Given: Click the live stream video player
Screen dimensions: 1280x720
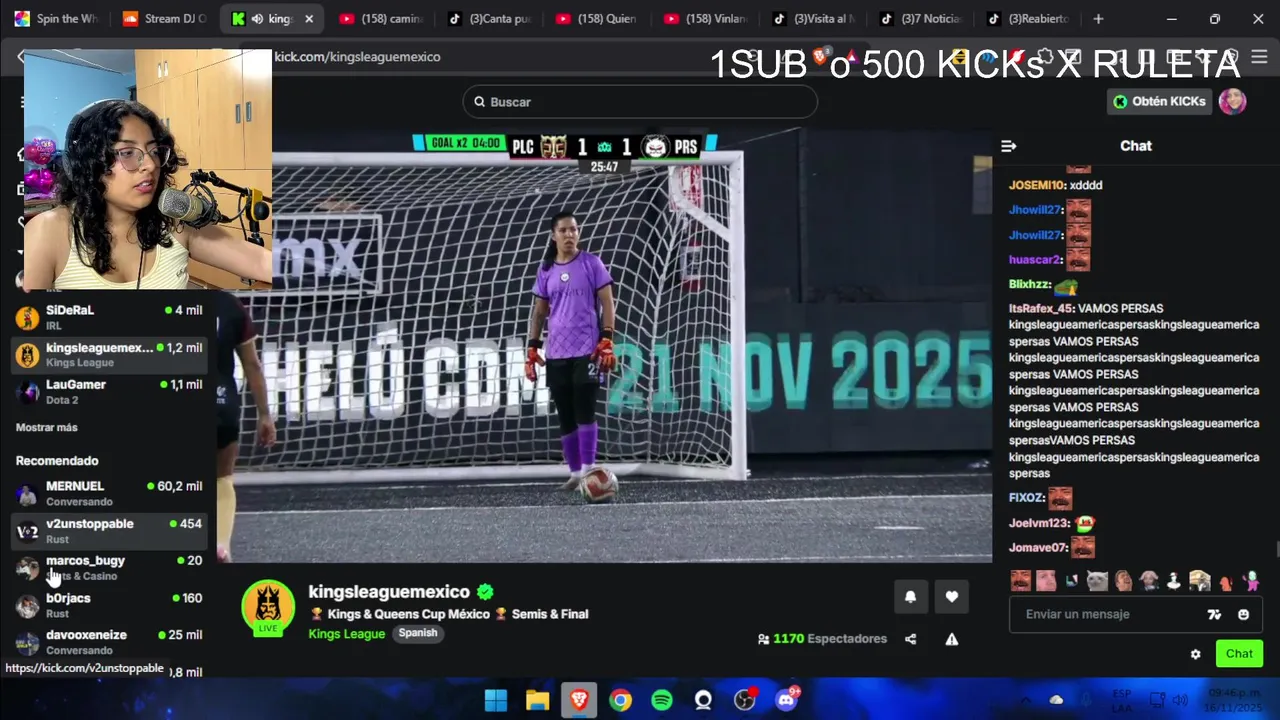Looking at the screenshot, I should point(605,346).
